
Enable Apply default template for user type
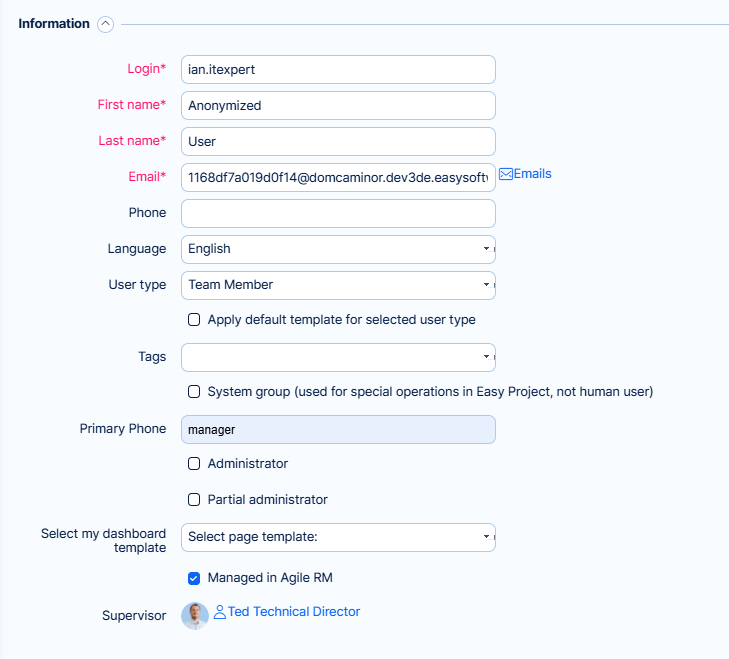[195, 320]
